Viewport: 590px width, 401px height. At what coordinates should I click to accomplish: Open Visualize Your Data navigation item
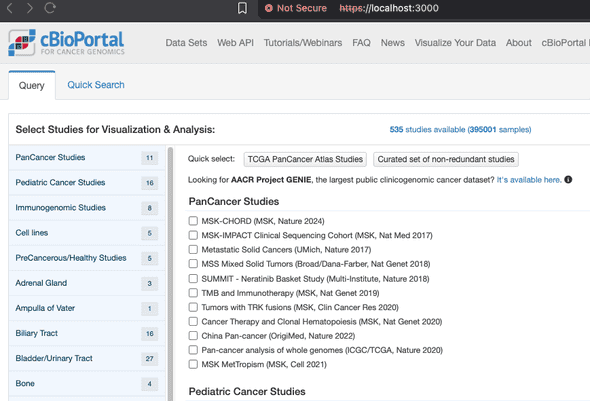click(x=455, y=43)
